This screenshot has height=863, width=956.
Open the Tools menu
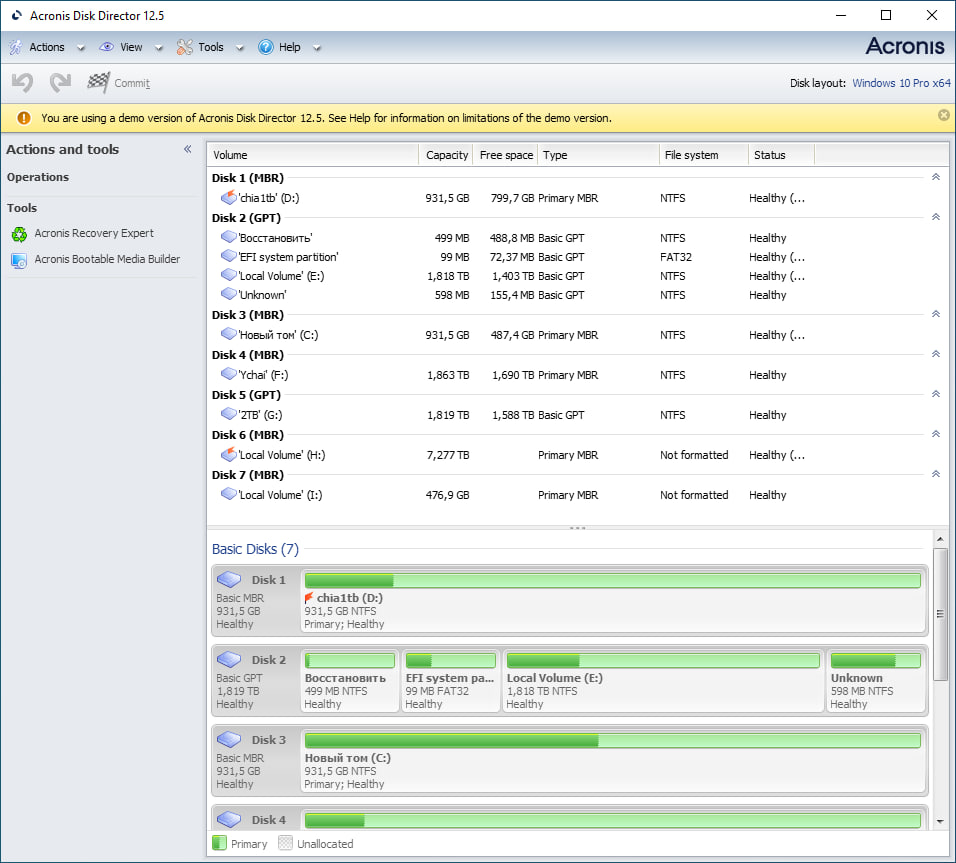pos(211,47)
